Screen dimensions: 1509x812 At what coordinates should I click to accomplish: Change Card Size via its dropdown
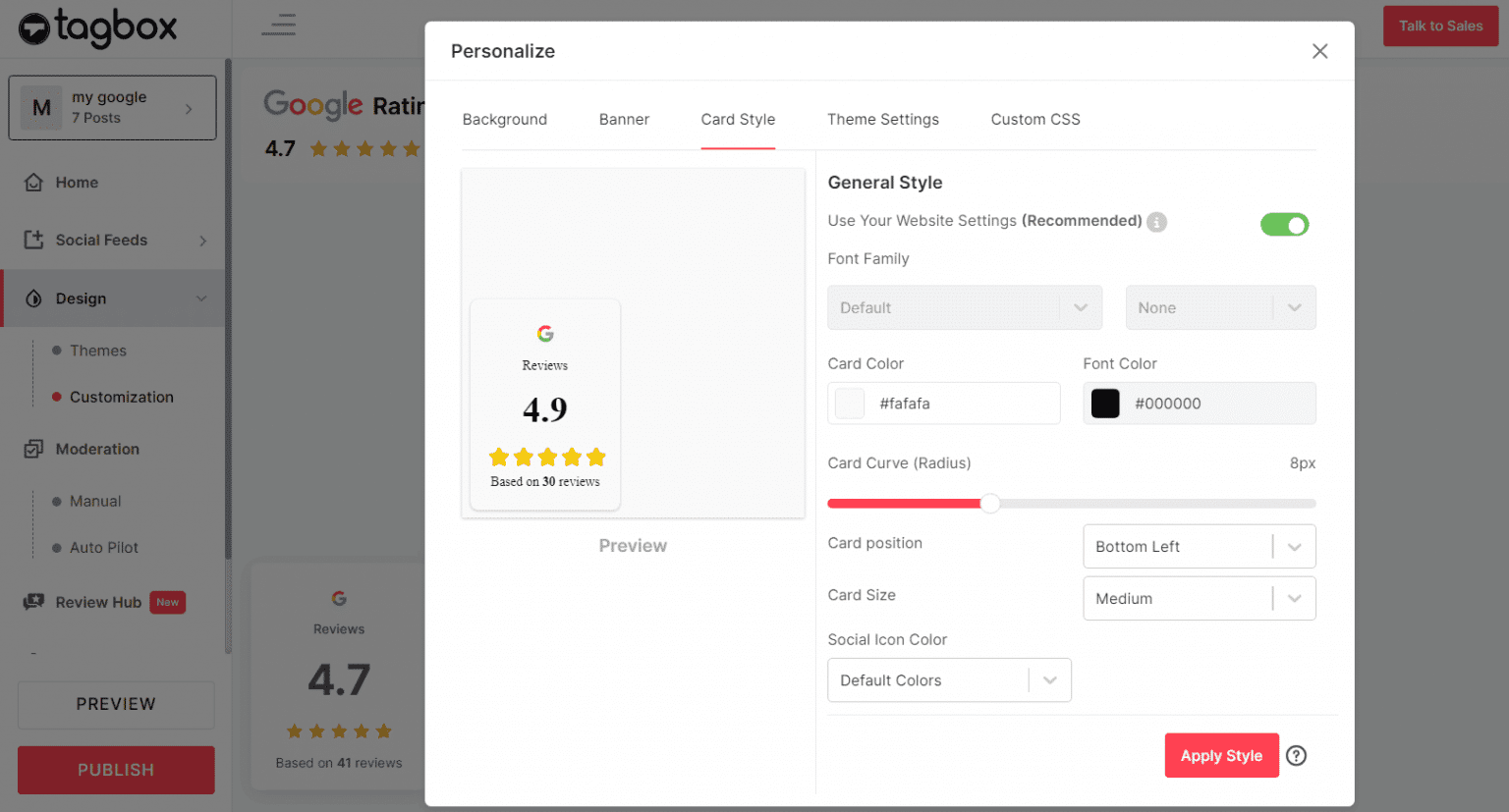(1199, 598)
